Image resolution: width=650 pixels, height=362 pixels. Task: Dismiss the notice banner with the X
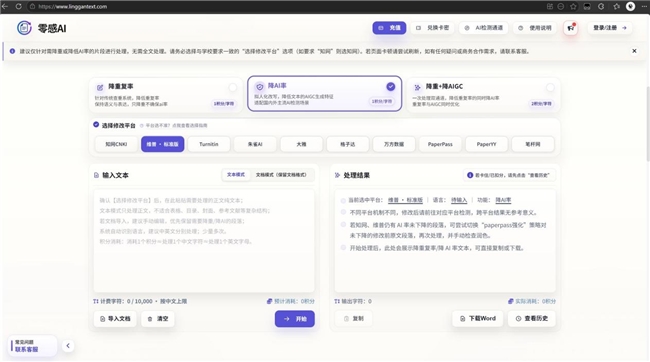click(x=634, y=51)
